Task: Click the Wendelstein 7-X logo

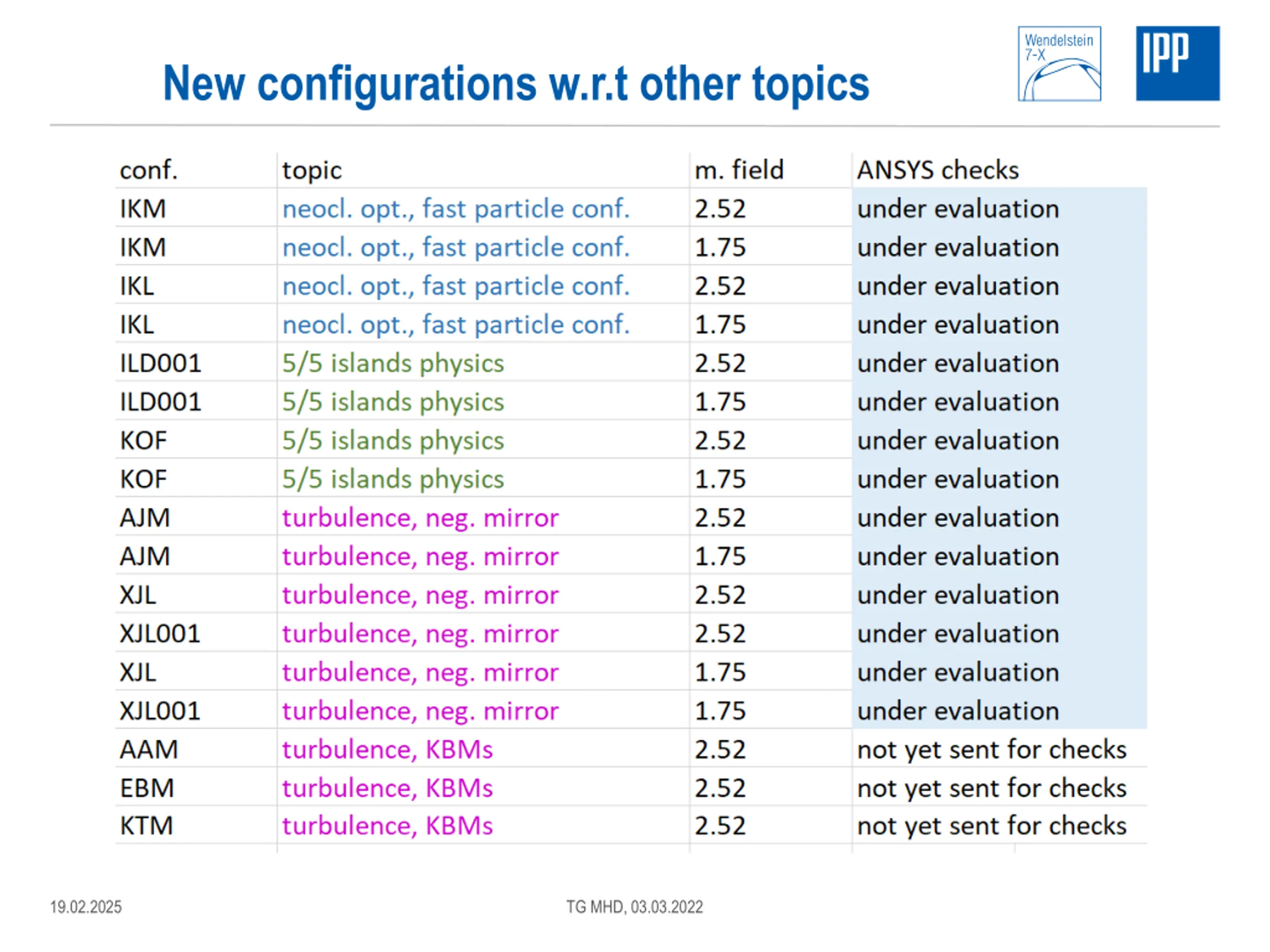Action: pyautogui.click(x=1059, y=63)
